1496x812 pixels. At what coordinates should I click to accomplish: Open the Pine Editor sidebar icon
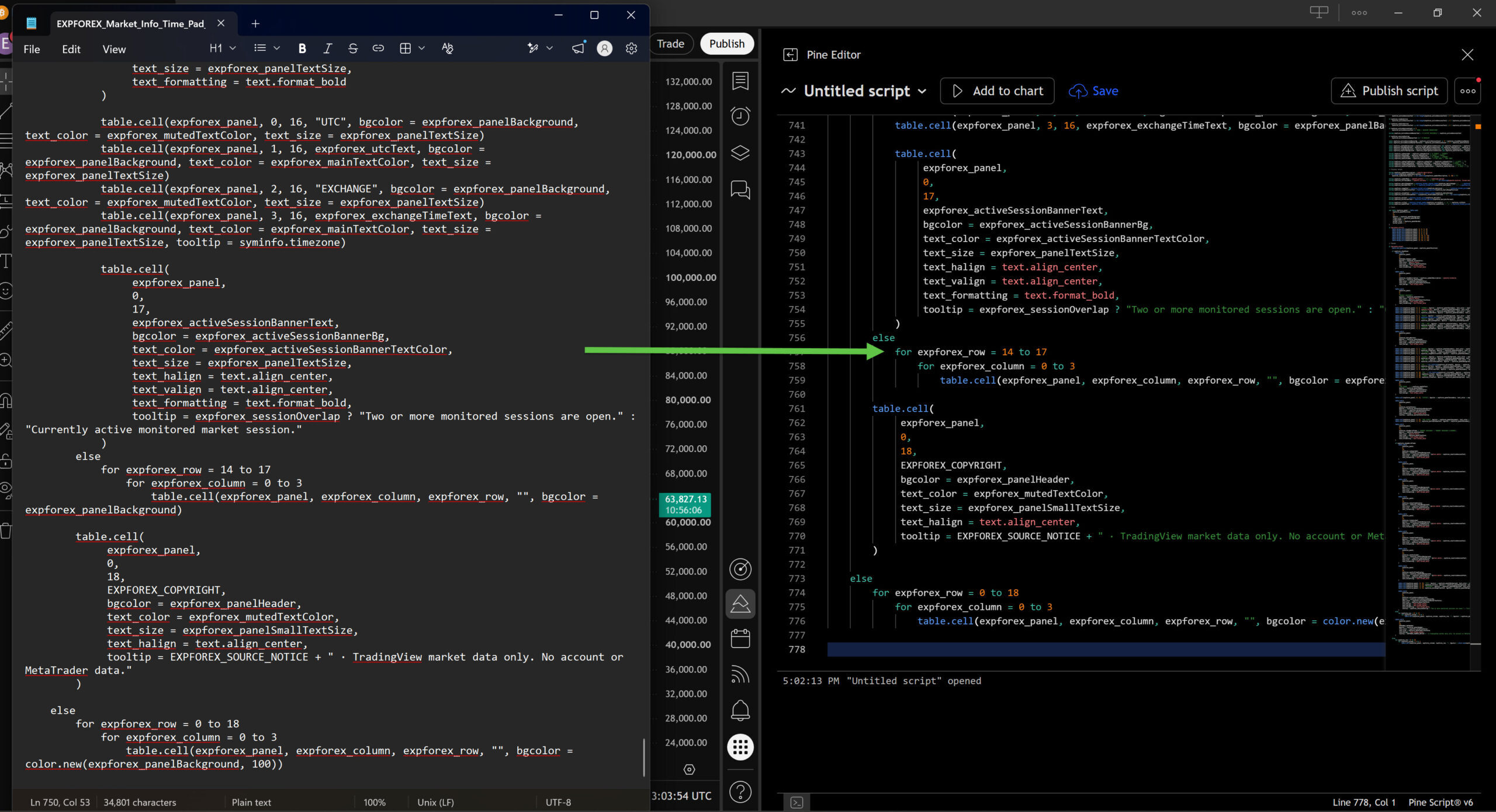click(740, 603)
